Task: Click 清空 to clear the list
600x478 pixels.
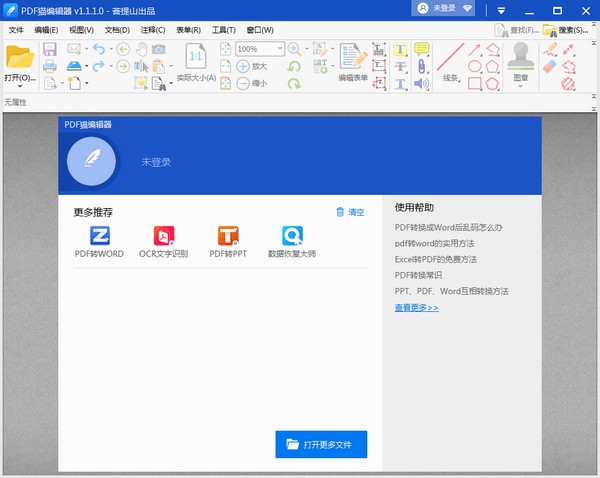Action: click(x=350, y=212)
